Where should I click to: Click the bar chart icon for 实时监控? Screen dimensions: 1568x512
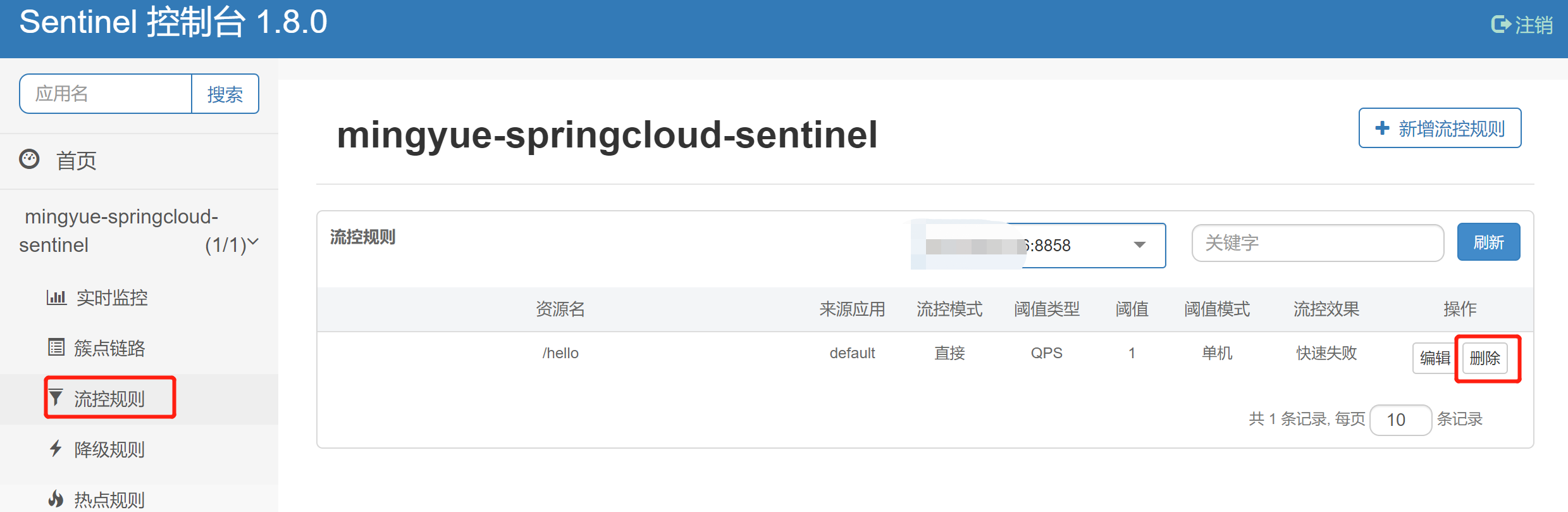coord(56,297)
